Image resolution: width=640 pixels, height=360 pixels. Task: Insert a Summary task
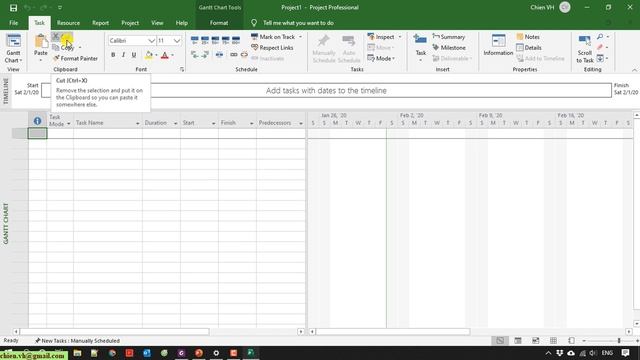point(449,37)
